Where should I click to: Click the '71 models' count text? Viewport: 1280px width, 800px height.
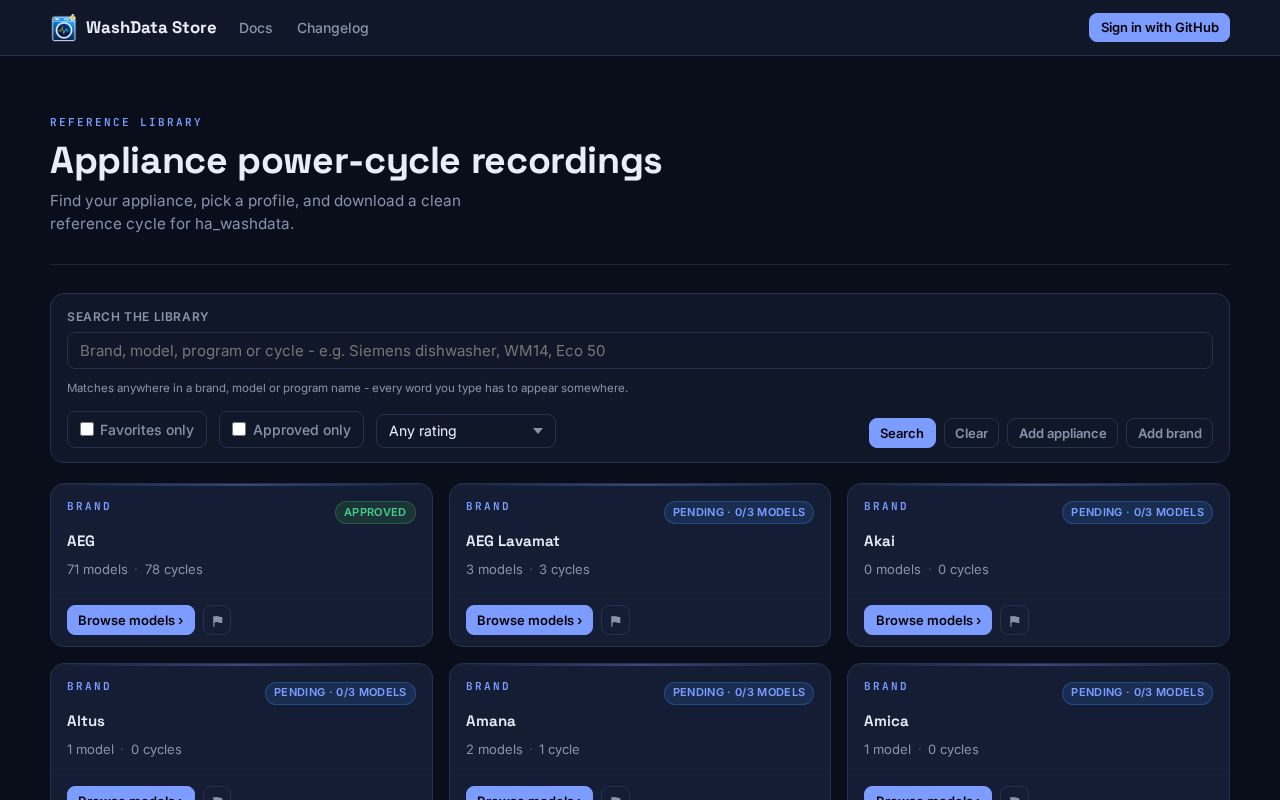click(x=97, y=569)
